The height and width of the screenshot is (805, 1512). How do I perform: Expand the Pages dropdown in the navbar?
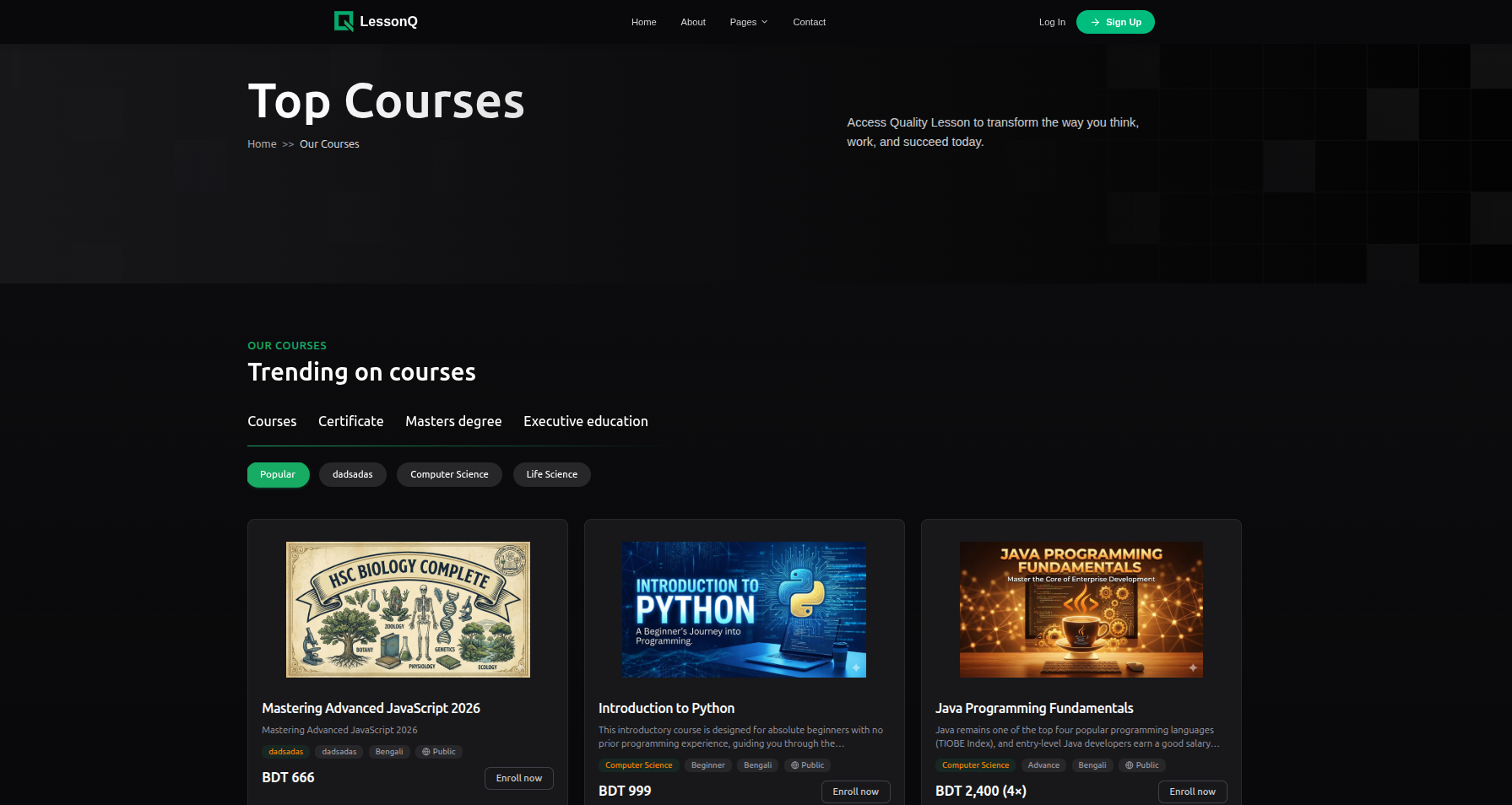coord(748,22)
